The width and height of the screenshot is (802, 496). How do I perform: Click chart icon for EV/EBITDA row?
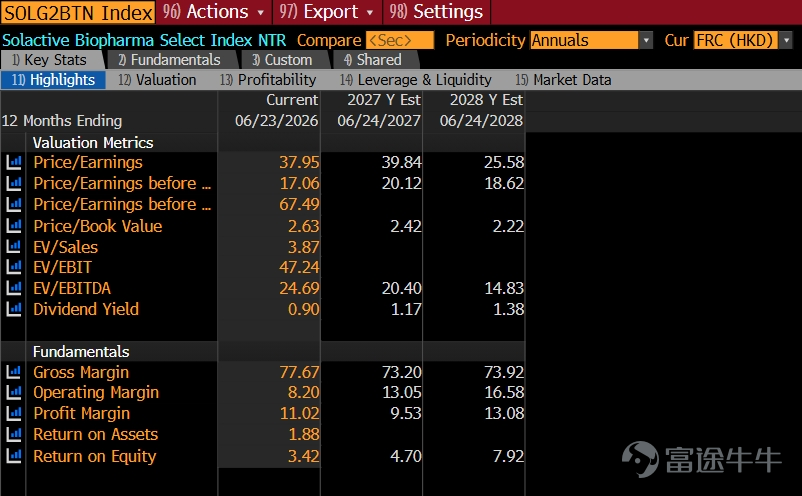coord(14,288)
